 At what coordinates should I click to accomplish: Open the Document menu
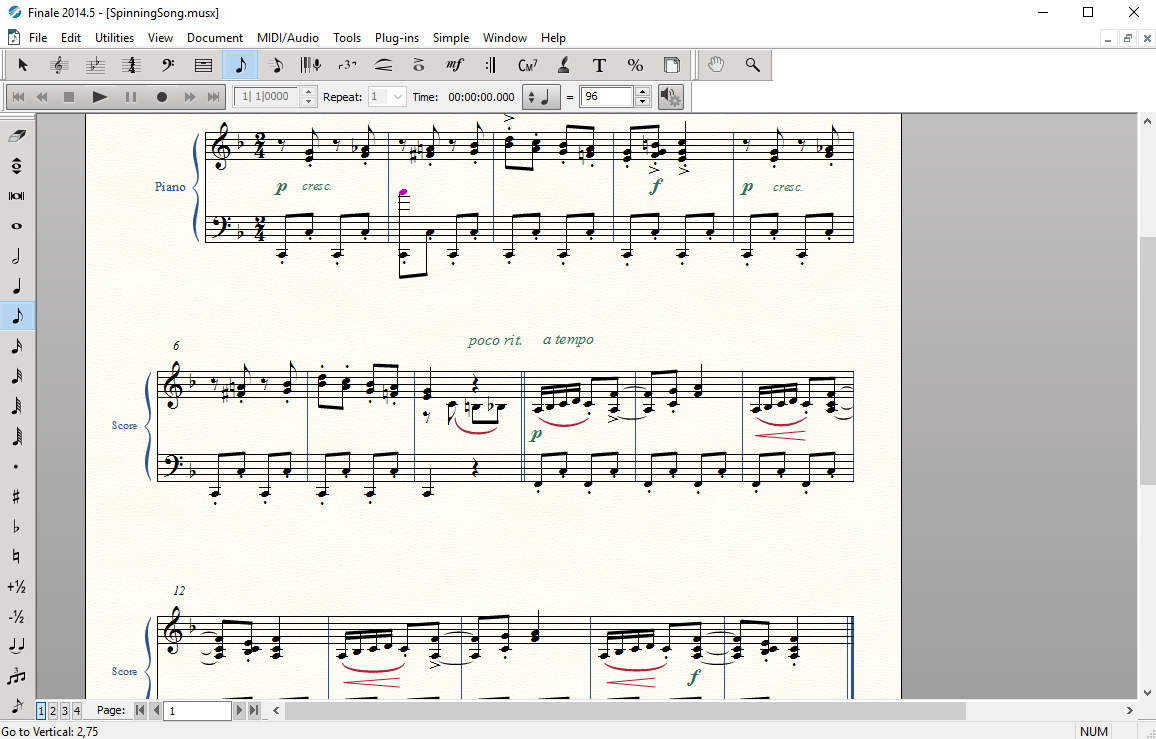[215, 38]
